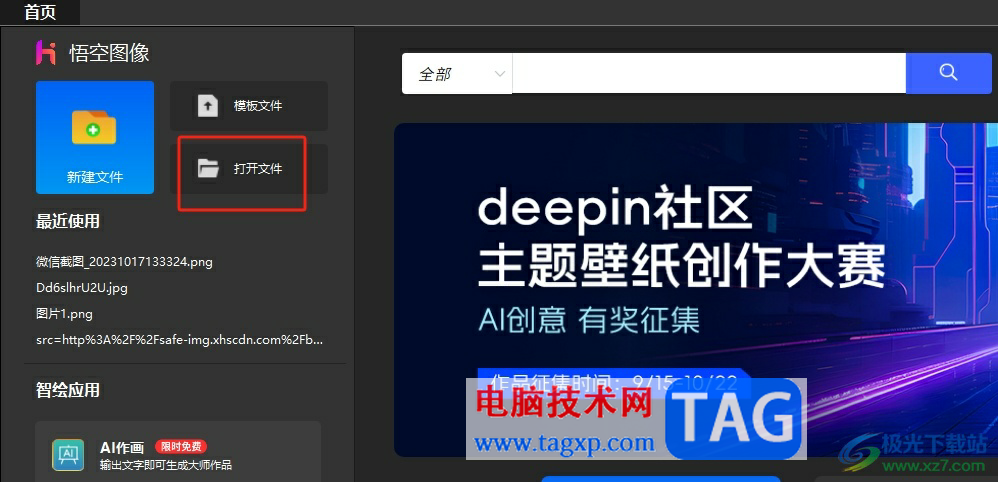The height and width of the screenshot is (482, 998).
Task: Open recent file starting with src=http%3A
Action: tap(179, 339)
